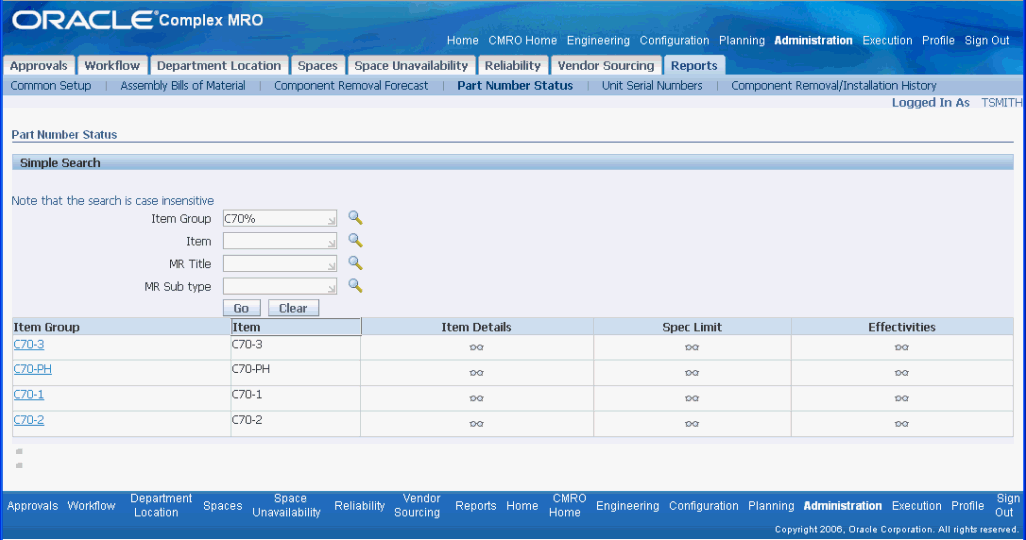1026x540 pixels.
Task: Go to Home in top navigation
Action: coord(463,41)
